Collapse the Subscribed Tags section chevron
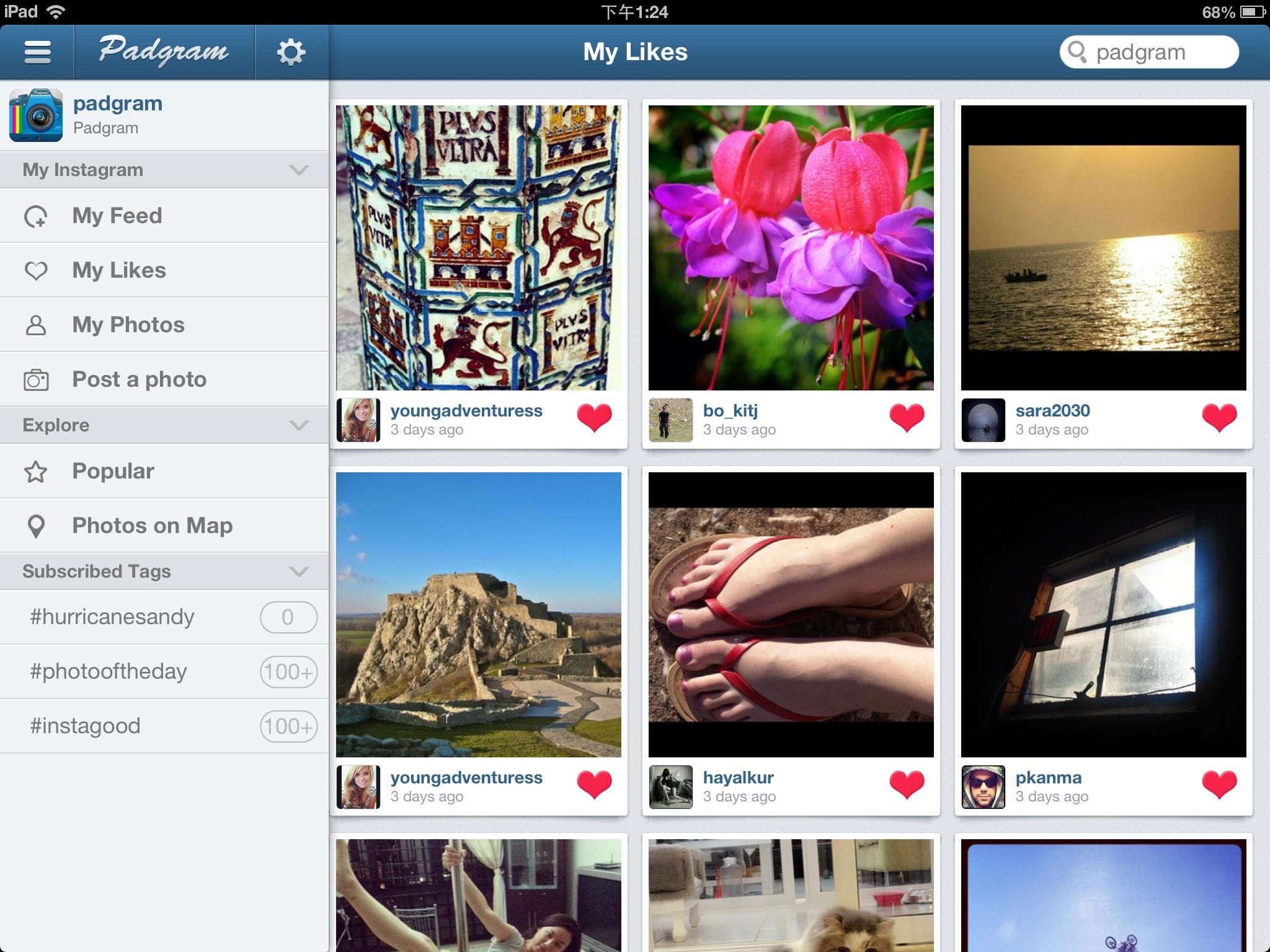1270x952 pixels. [299, 571]
